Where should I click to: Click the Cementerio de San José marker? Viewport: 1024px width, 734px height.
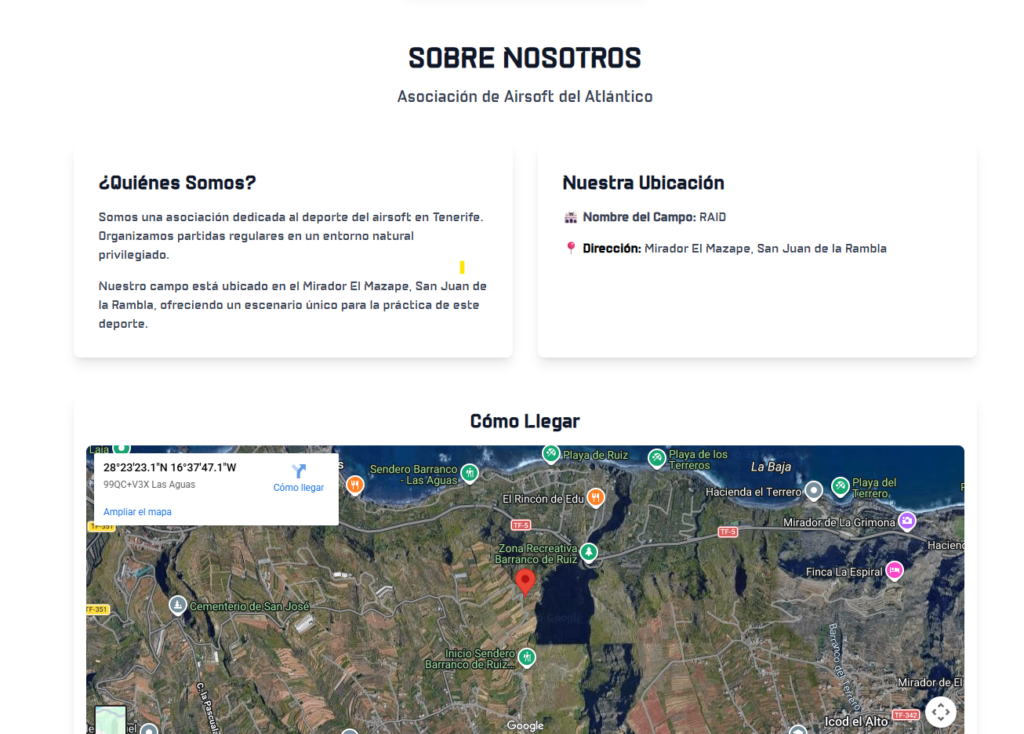(177, 605)
